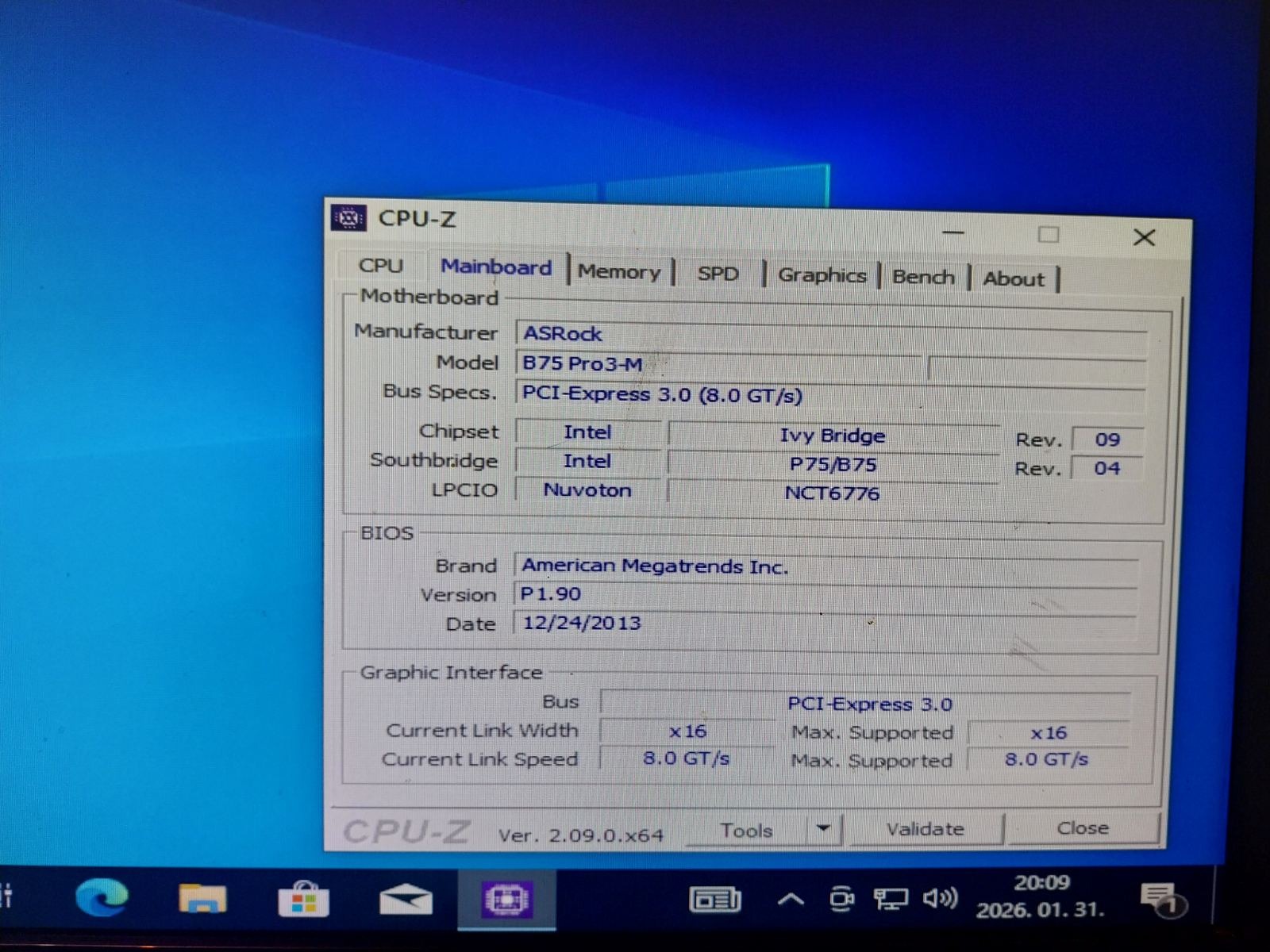
Task: Click the NCT6776 LPCIO value
Action: click(832, 493)
